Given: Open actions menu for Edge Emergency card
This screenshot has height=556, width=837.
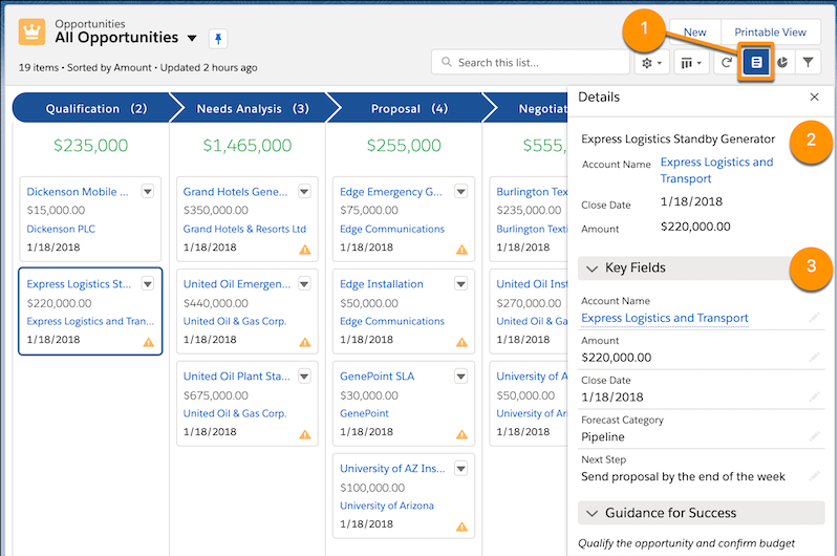Looking at the screenshot, I should [x=461, y=191].
